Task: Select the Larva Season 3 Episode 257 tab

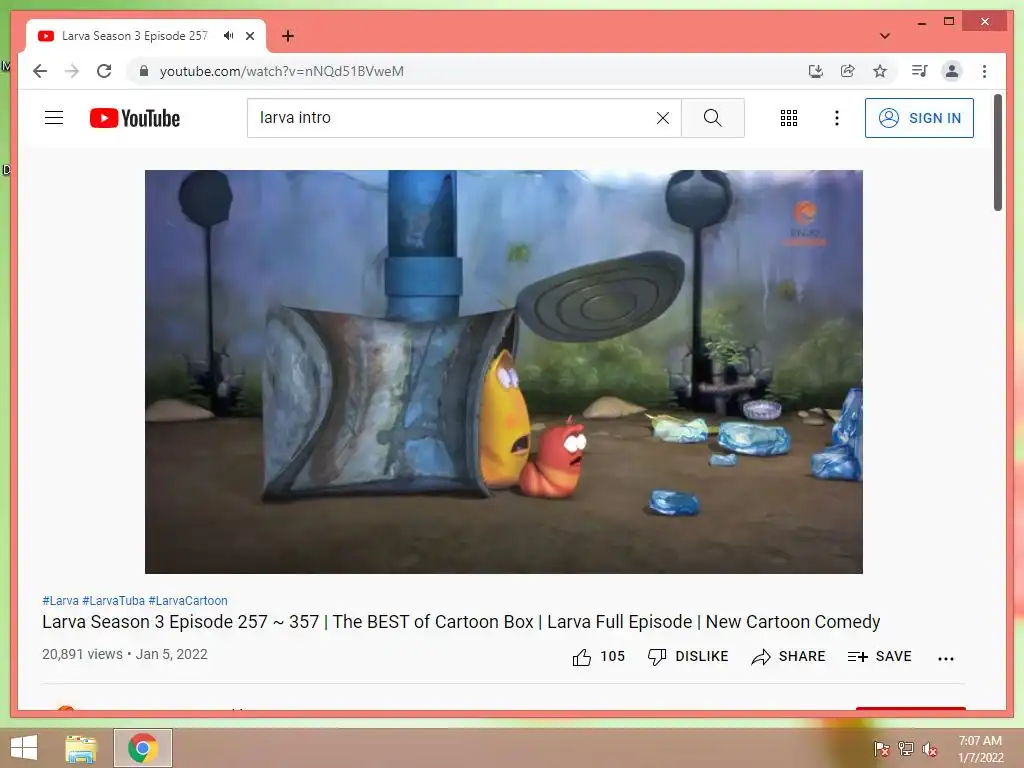Action: pos(146,36)
